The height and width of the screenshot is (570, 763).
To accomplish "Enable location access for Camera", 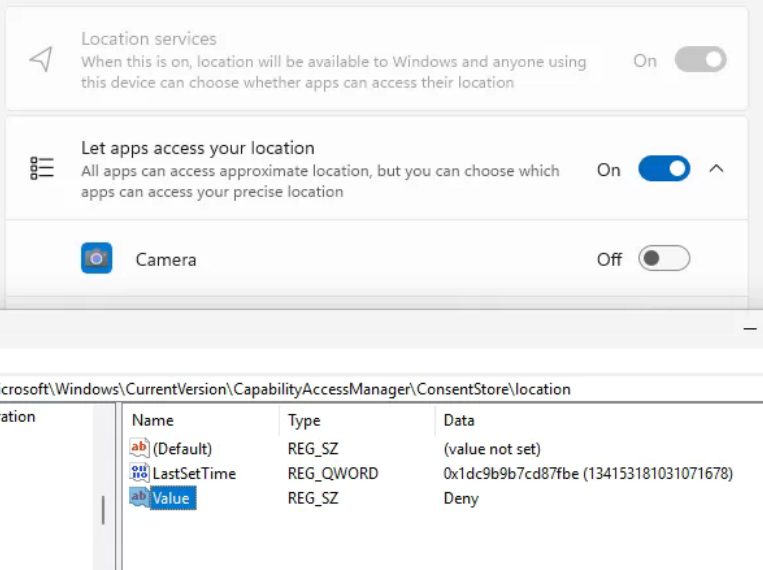I will [664, 259].
